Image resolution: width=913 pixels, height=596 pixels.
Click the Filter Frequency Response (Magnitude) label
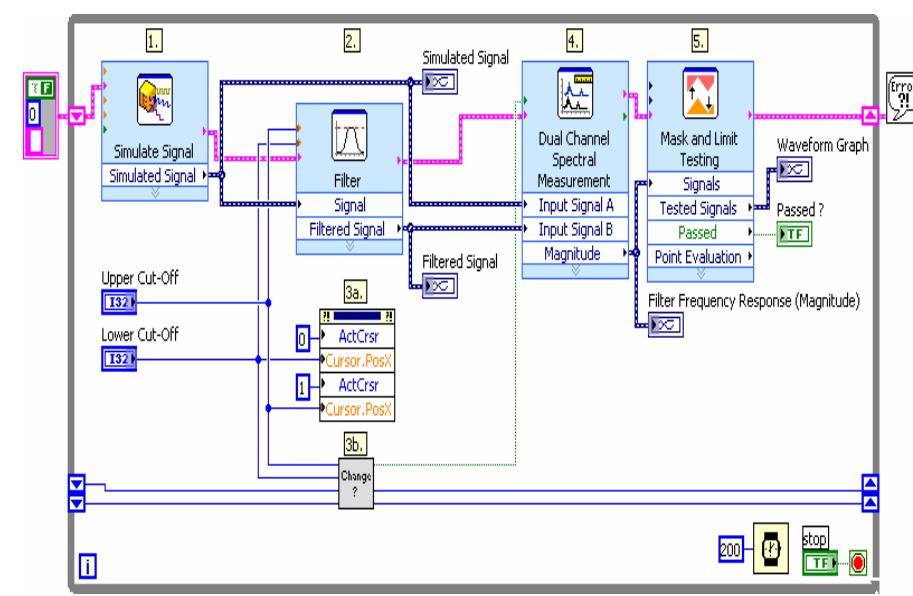pos(753,300)
